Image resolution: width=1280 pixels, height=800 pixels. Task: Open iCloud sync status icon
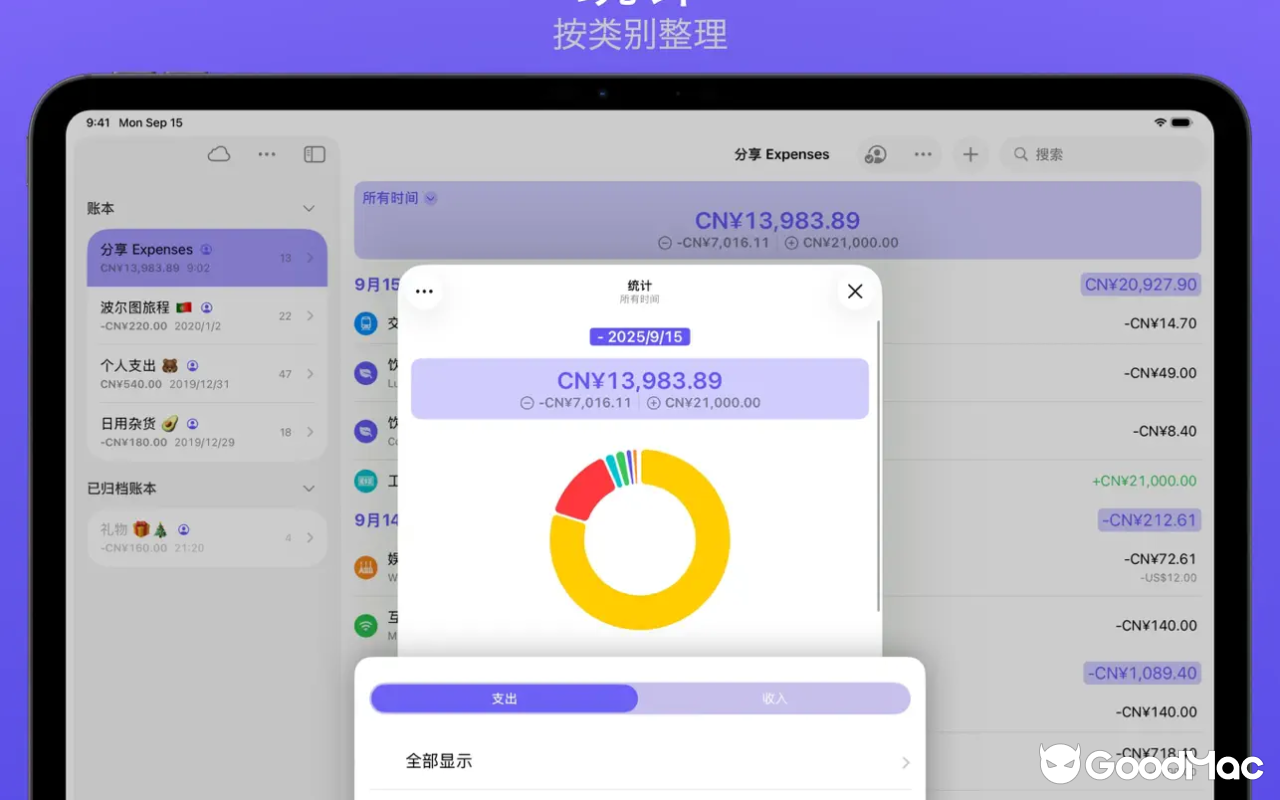pyautogui.click(x=218, y=154)
